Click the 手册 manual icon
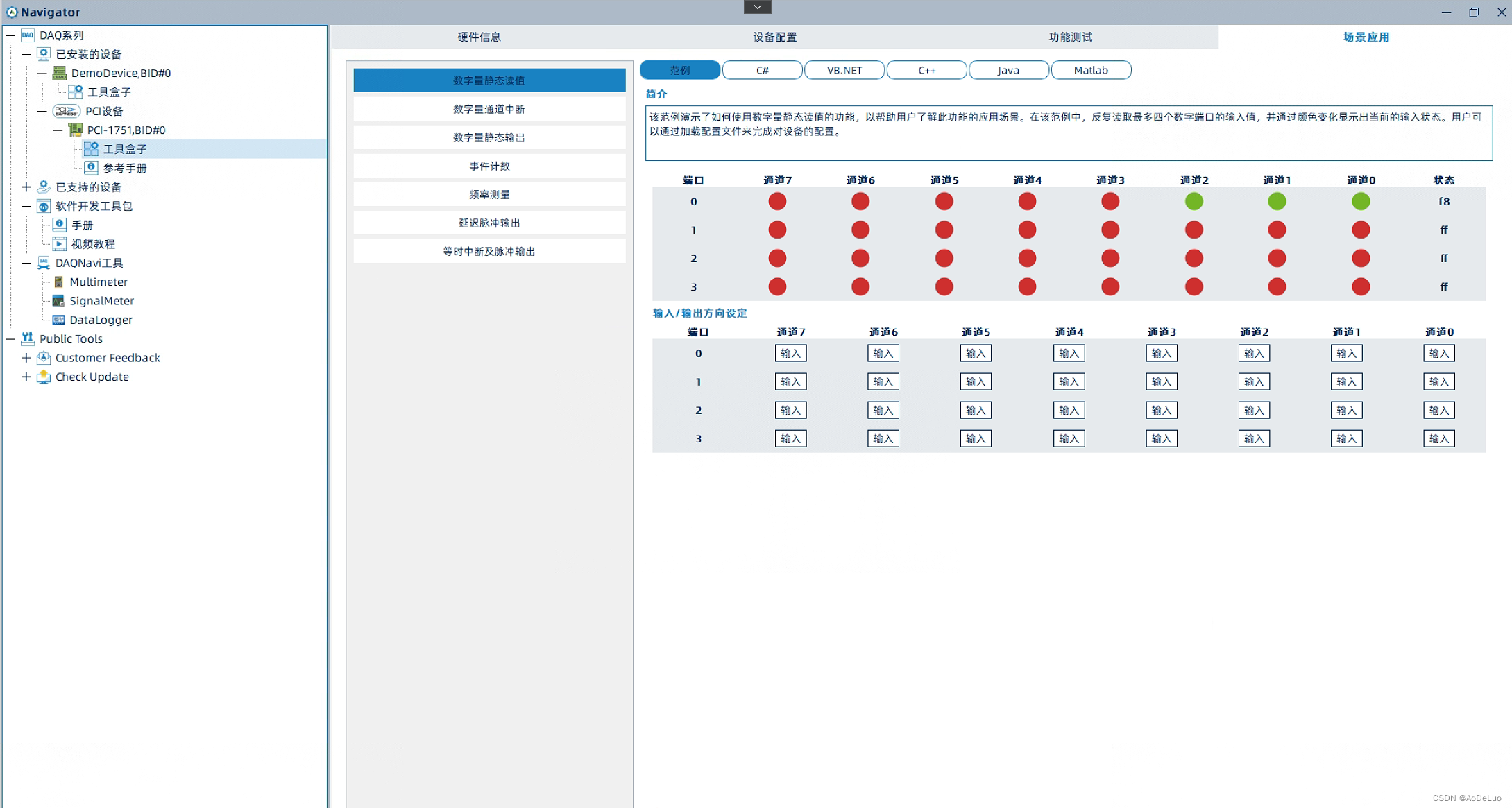 click(x=60, y=225)
